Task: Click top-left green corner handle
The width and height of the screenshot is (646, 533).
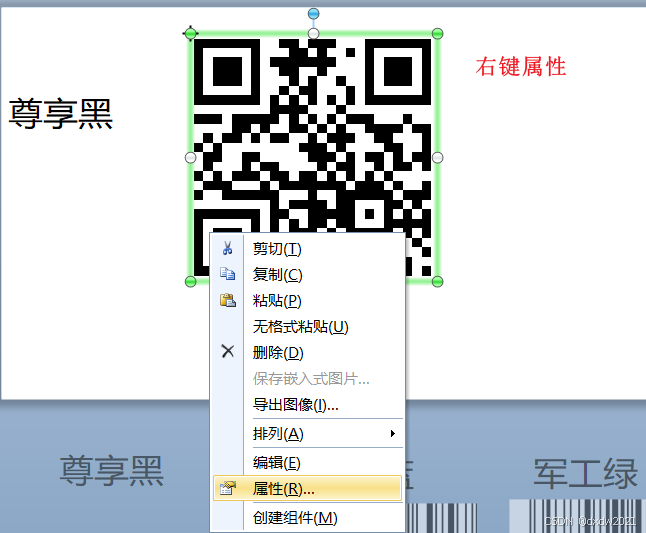Action: [190, 33]
